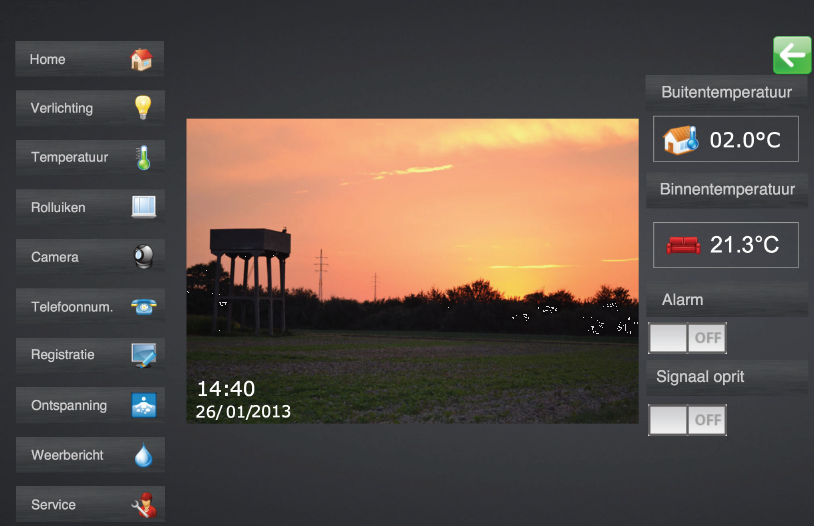Image resolution: width=814 pixels, height=526 pixels.
Task: Click the webcam Camera icon
Action: pyautogui.click(x=143, y=257)
